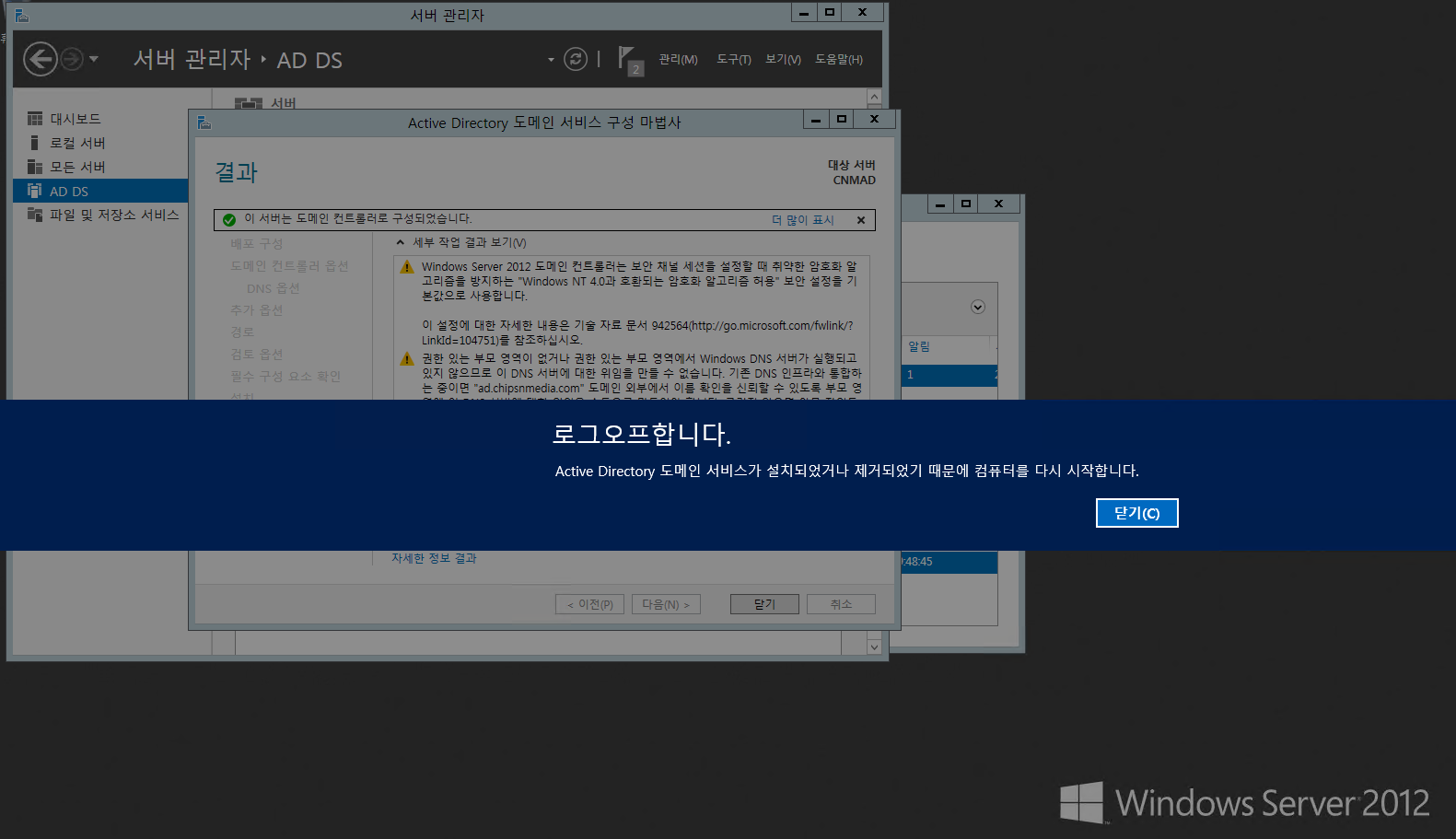The image size is (1456, 839).
Task: Select 검토 옵션 wizard step
Action: click(x=257, y=355)
